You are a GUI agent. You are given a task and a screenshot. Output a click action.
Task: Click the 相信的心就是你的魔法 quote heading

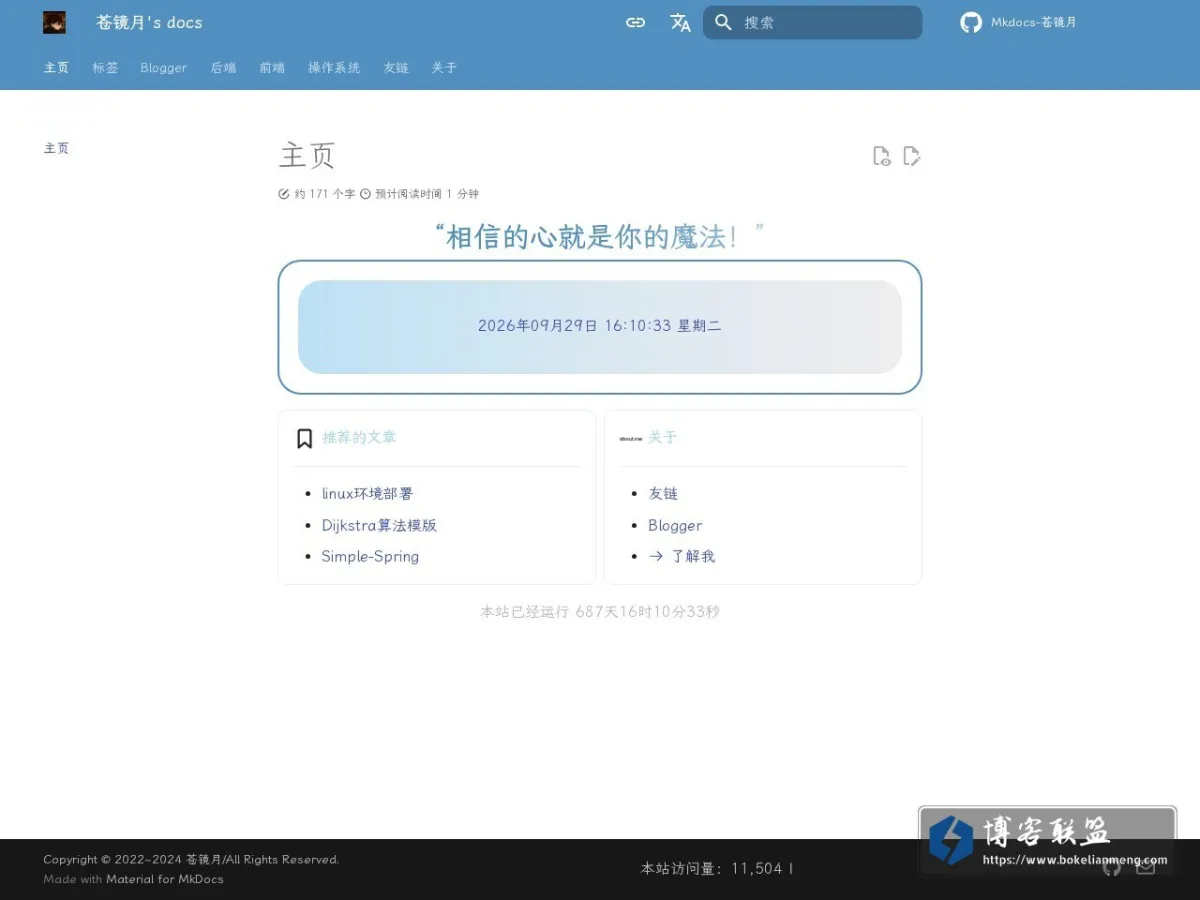[600, 237]
